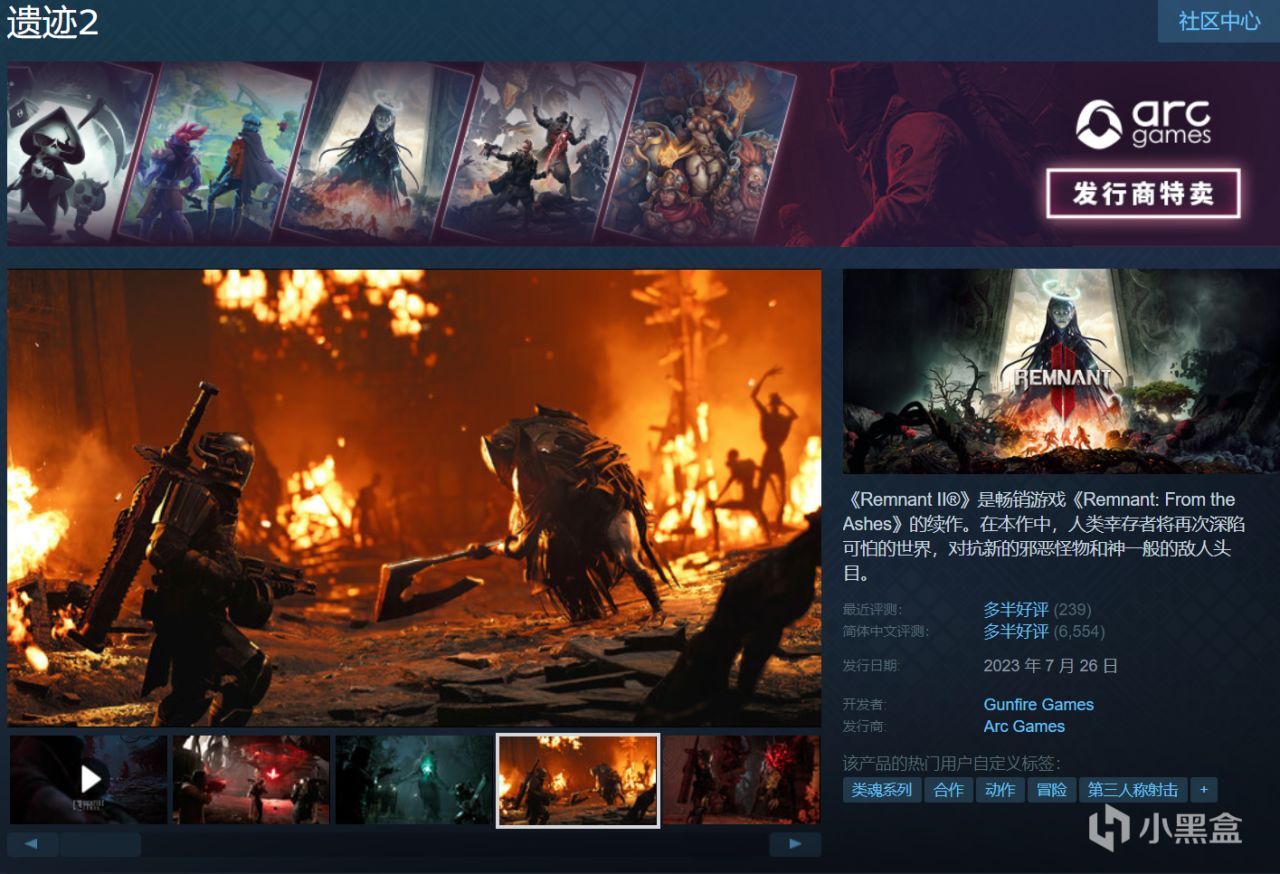The width and height of the screenshot is (1280, 874).
Task: Click the screenshot strip scrollbar handle
Action: click(x=100, y=845)
